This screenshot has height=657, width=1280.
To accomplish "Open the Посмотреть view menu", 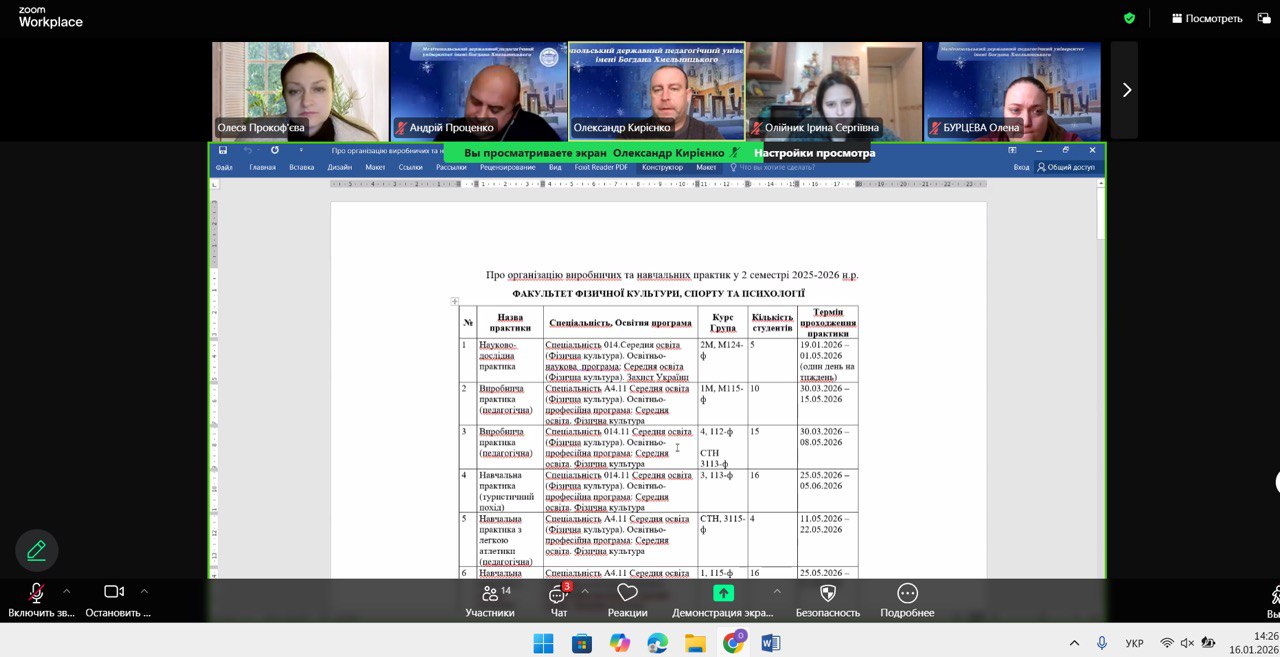I will tap(1206, 18).
